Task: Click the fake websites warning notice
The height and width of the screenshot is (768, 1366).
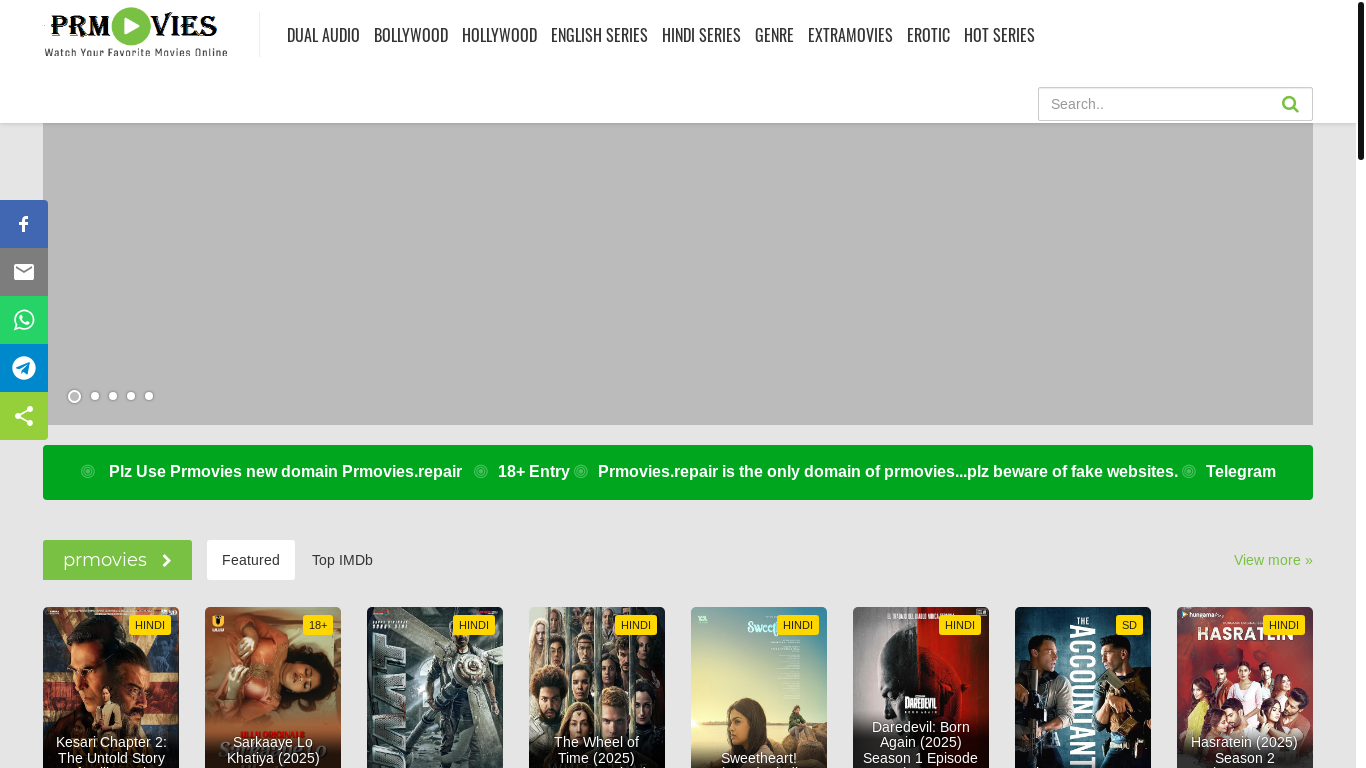Action: click(x=888, y=472)
